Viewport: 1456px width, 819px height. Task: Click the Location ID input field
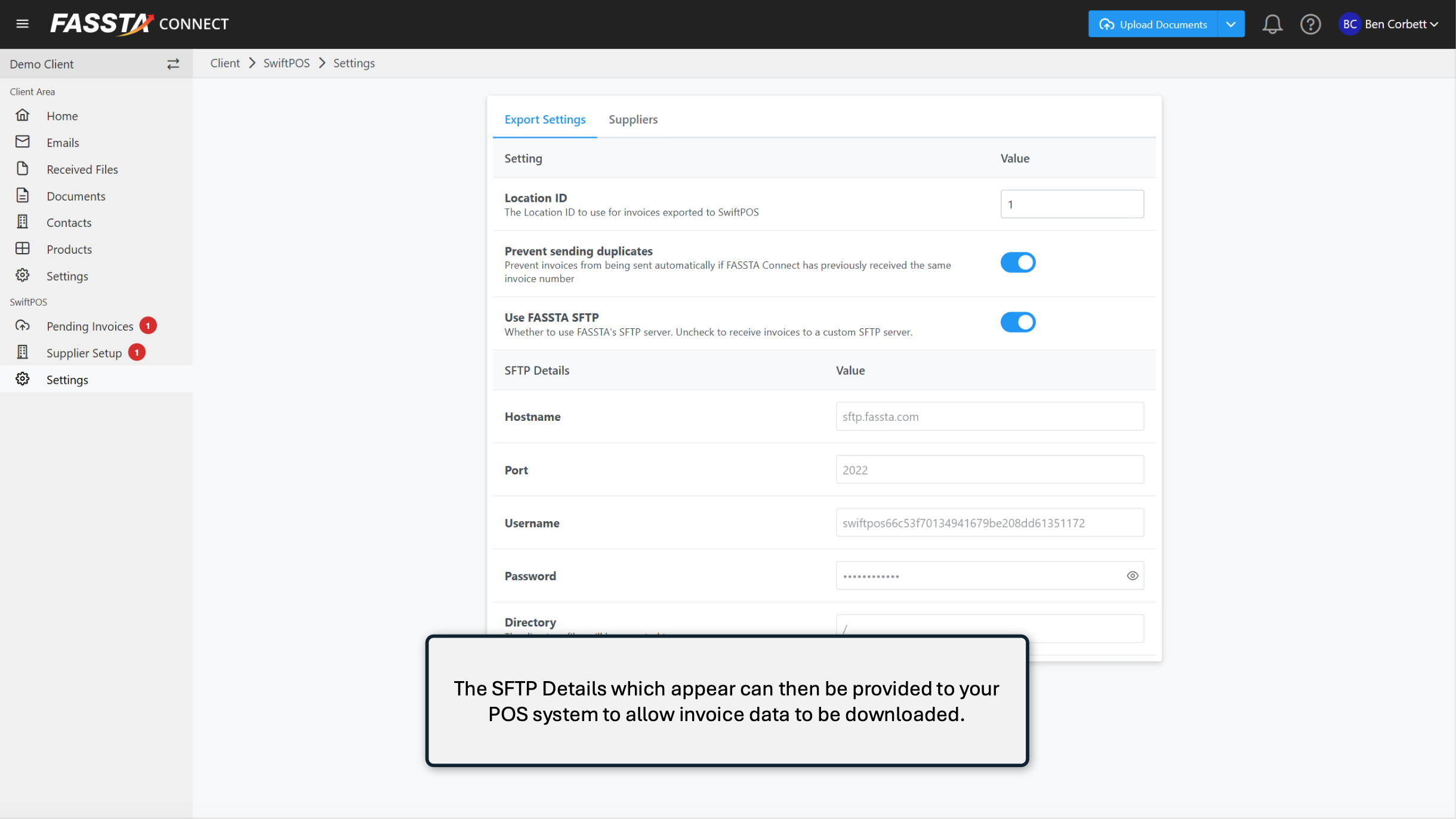click(x=1072, y=204)
